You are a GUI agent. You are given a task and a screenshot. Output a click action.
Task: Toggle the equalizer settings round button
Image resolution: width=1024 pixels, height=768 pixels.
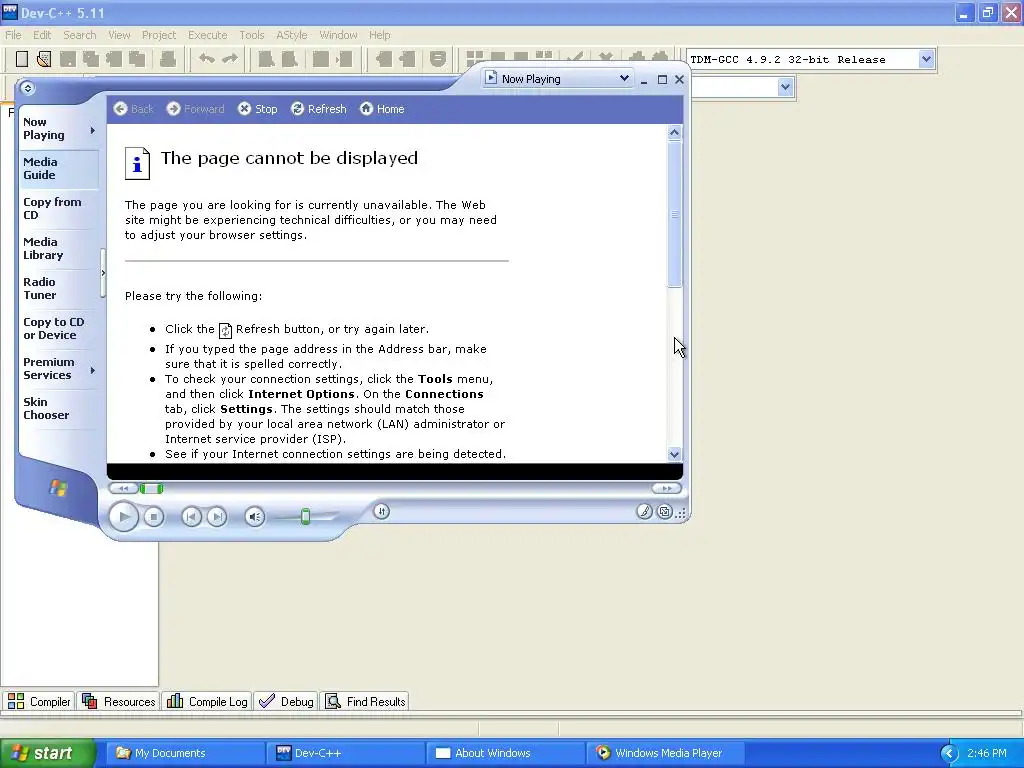[381, 511]
